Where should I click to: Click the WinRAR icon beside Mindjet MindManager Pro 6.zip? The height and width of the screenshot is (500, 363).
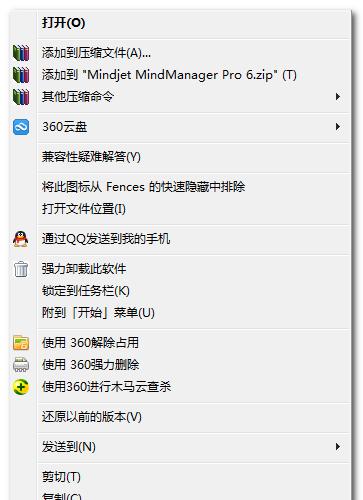(21, 75)
